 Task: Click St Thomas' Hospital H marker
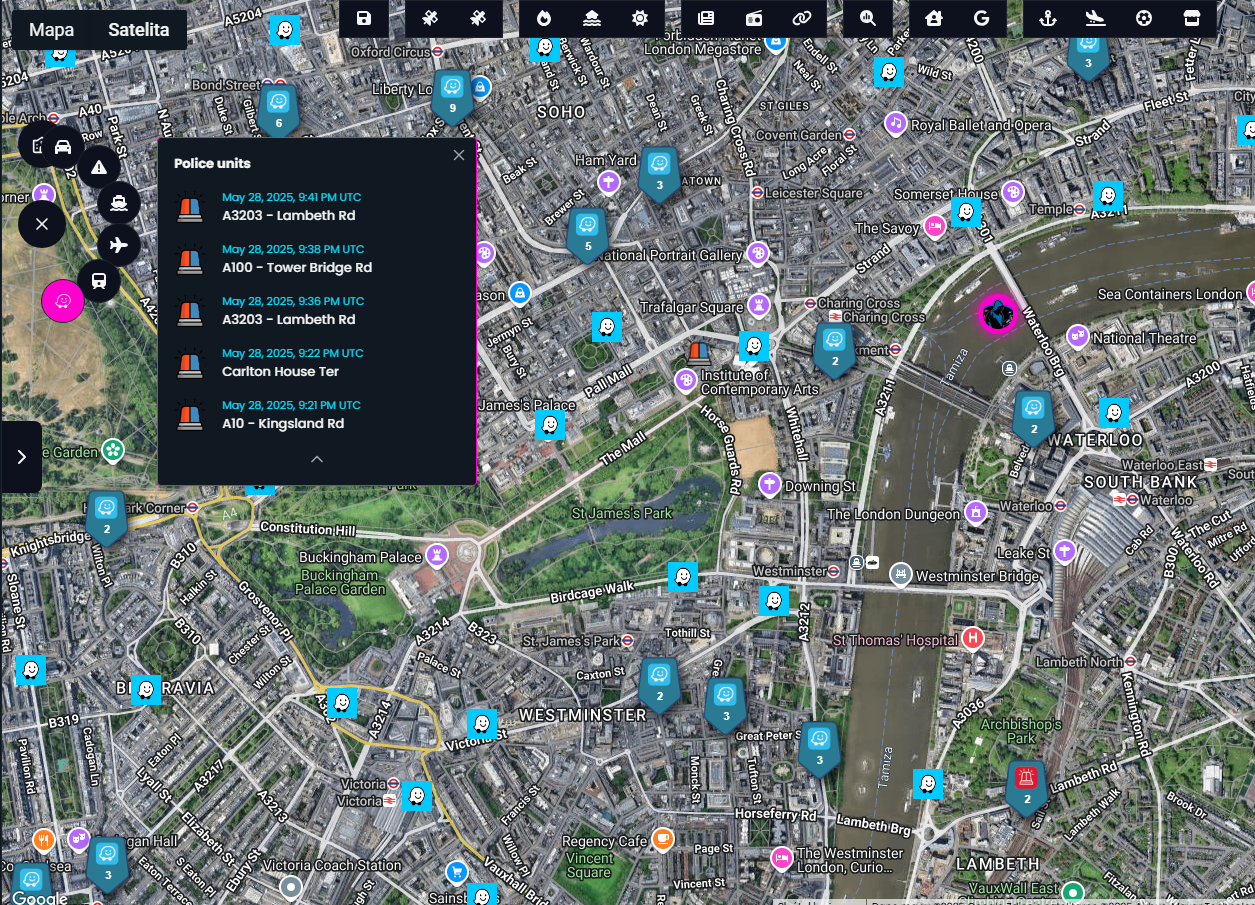tap(973, 638)
